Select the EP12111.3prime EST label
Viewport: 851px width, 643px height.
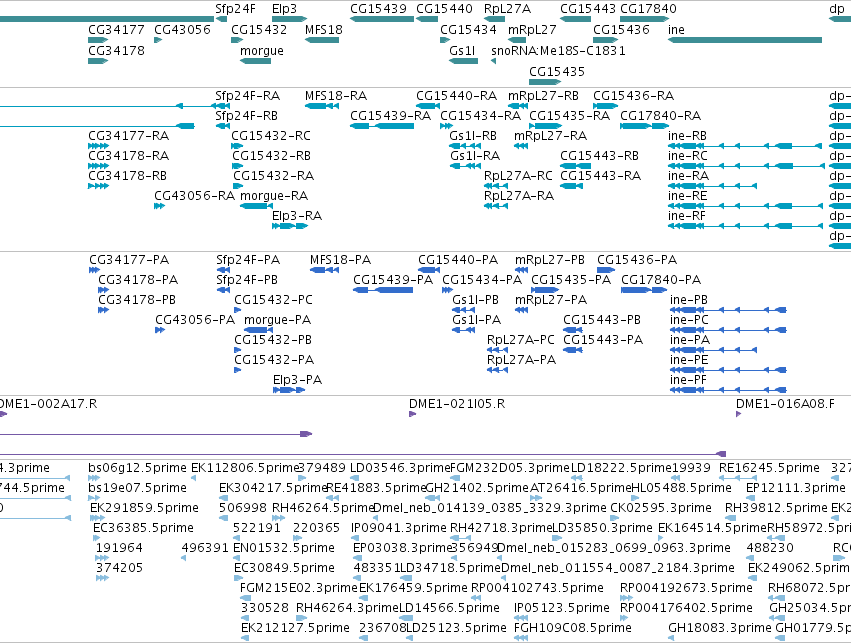click(796, 488)
